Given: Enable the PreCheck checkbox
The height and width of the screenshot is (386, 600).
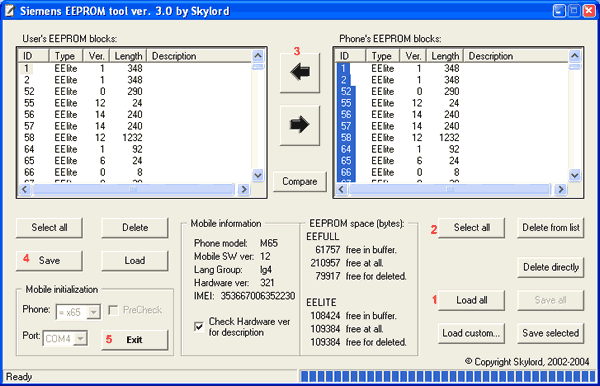Looking at the screenshot, I should click(113, 310).
